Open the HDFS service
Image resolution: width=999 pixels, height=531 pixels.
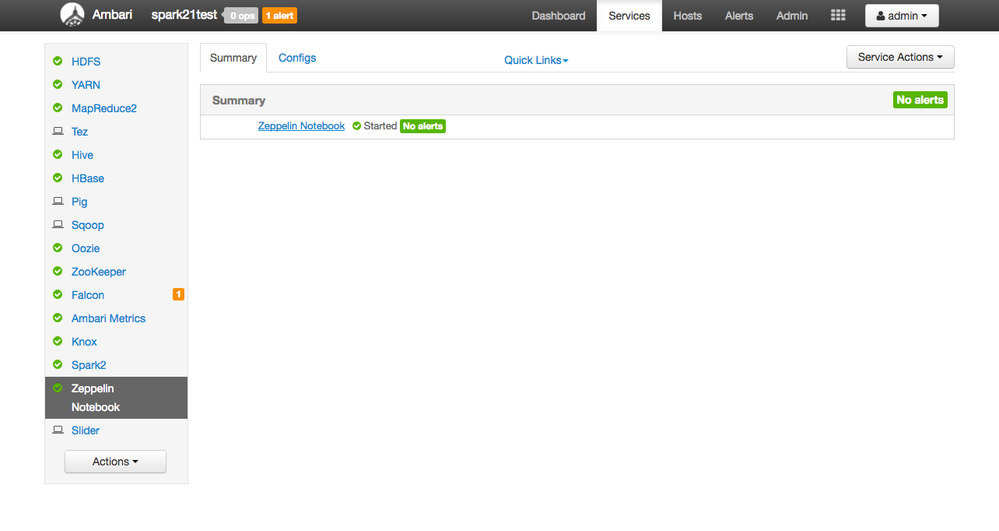(86, 61)
